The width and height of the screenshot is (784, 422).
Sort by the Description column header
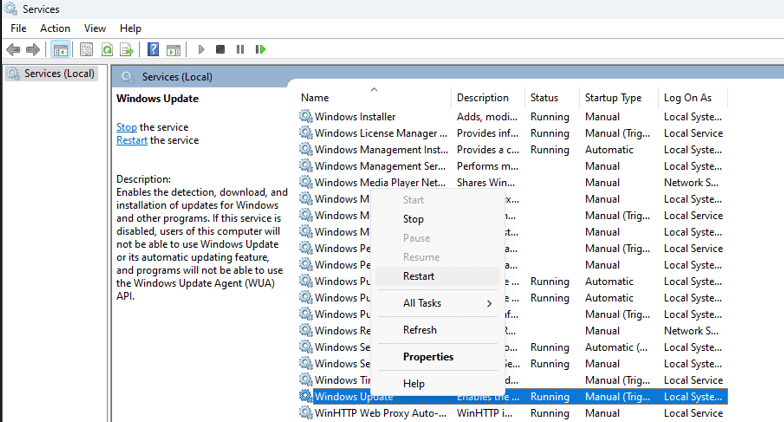[488, 98]
